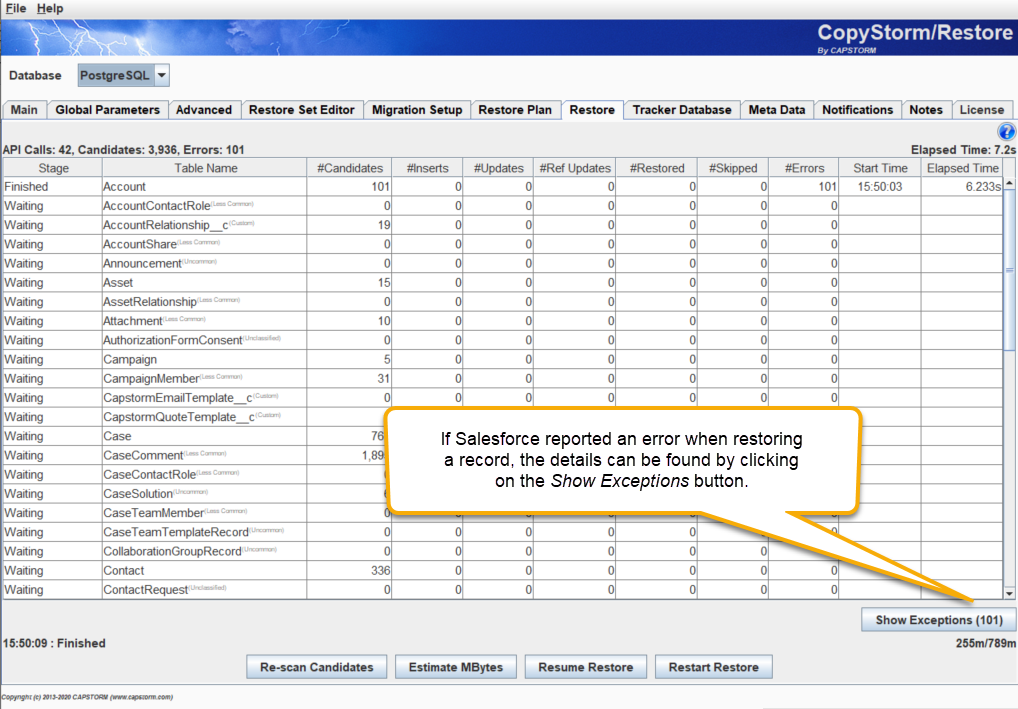Open the PostgreSQL database dropdown

coord(158,74)
